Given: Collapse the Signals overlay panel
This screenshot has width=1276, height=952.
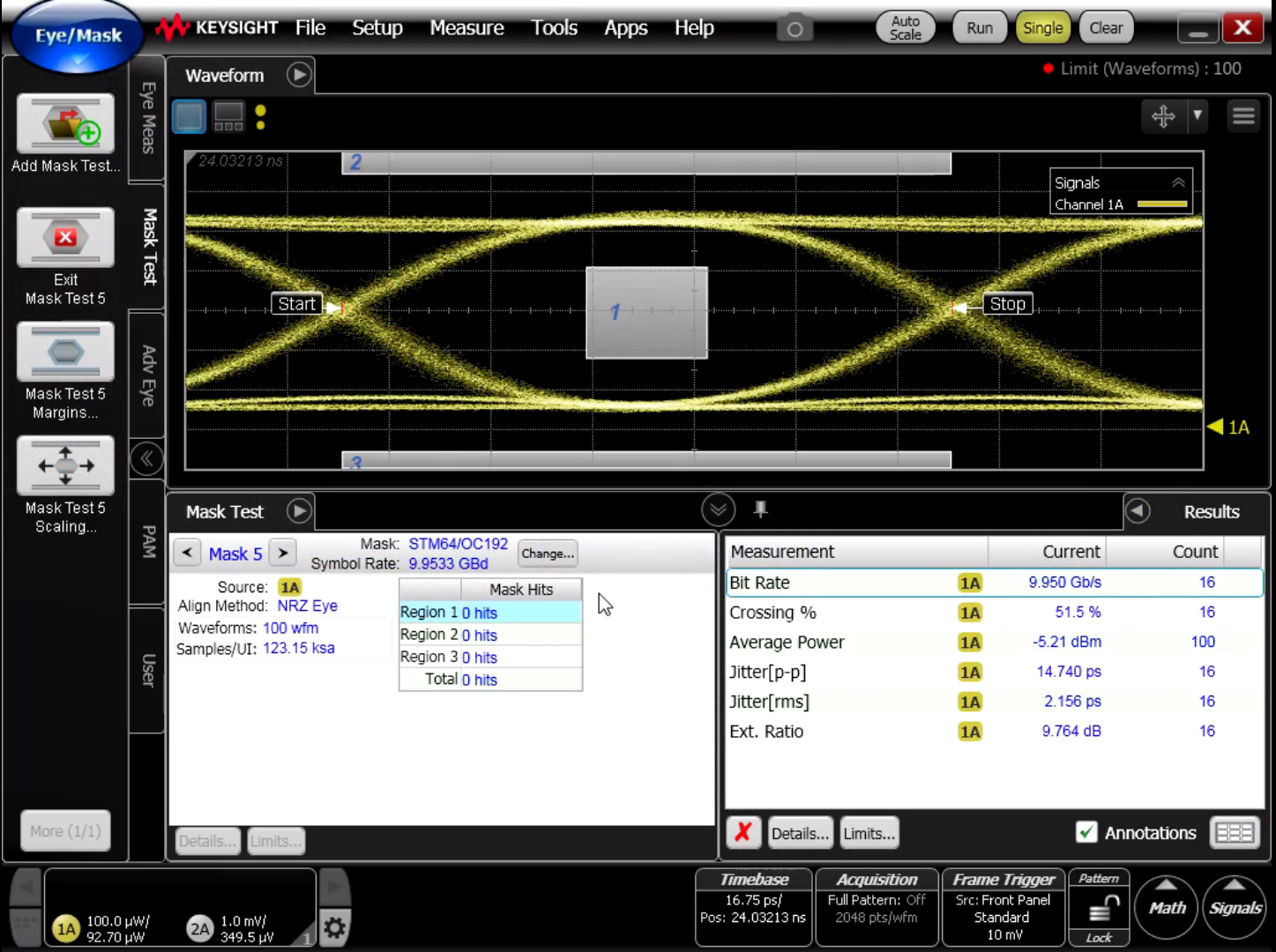Looking at the screenshot, I should 1179,182.
